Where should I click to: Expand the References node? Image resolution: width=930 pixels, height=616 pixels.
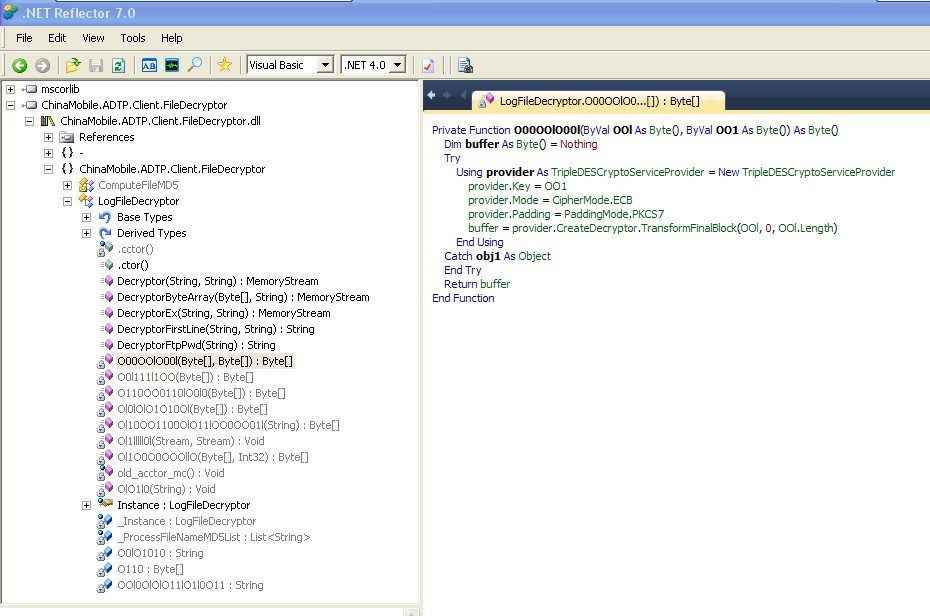pos(48,137)
